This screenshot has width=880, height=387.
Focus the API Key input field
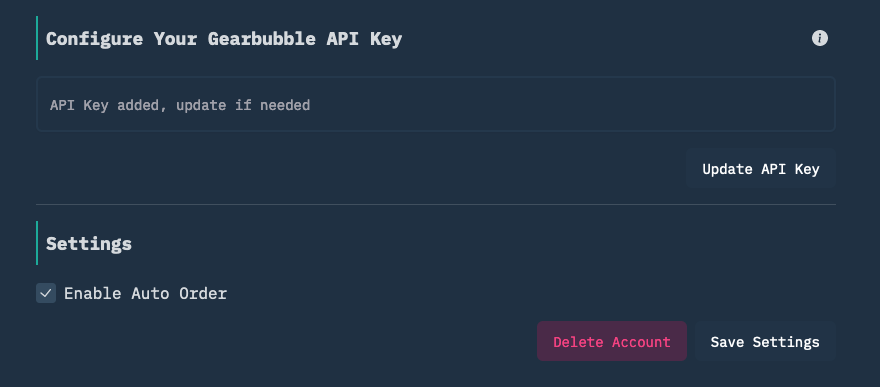[436, 104]
